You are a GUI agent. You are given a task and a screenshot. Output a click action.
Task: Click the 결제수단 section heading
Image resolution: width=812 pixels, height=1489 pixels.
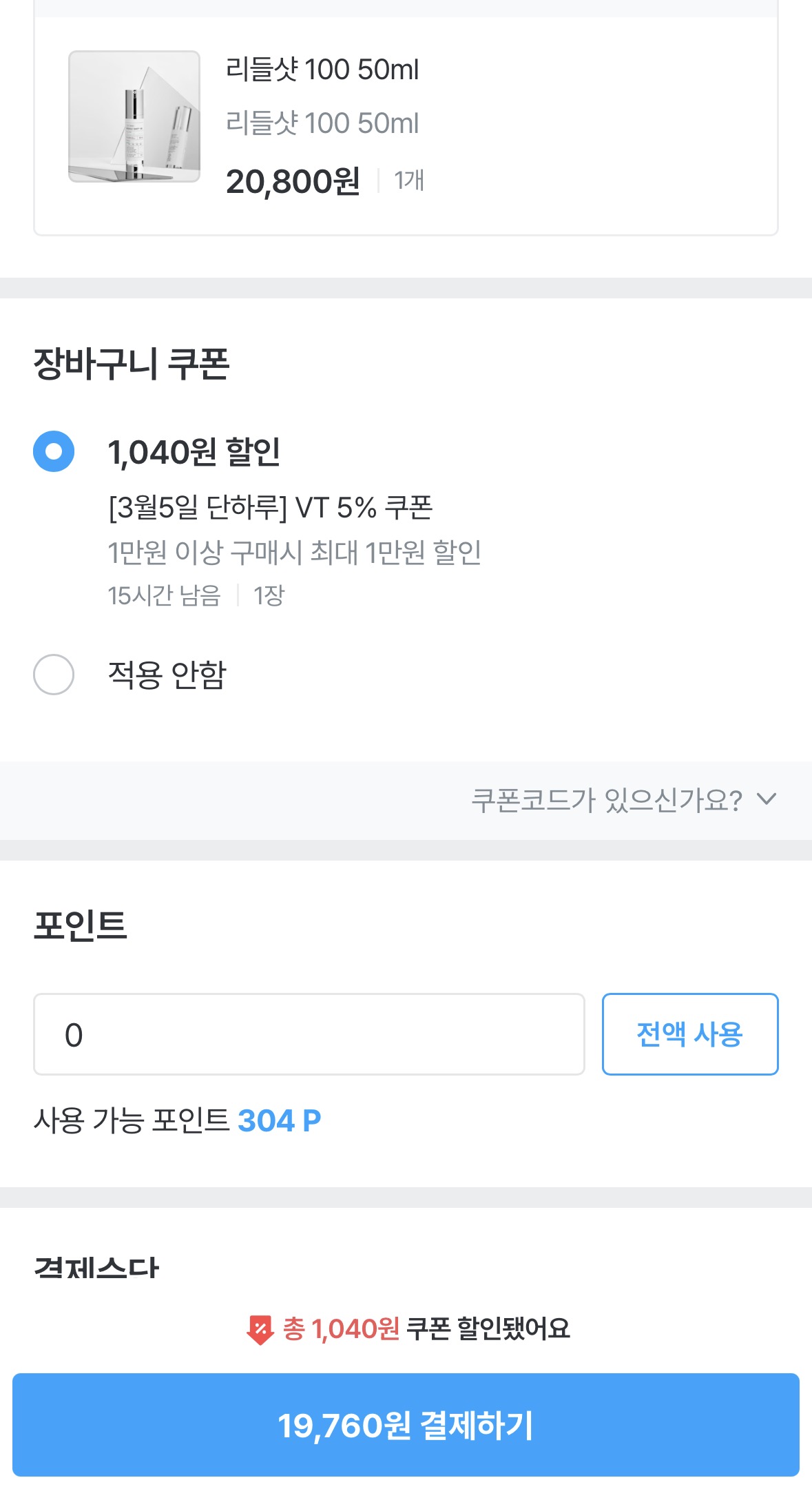(x=96, y=1268)
